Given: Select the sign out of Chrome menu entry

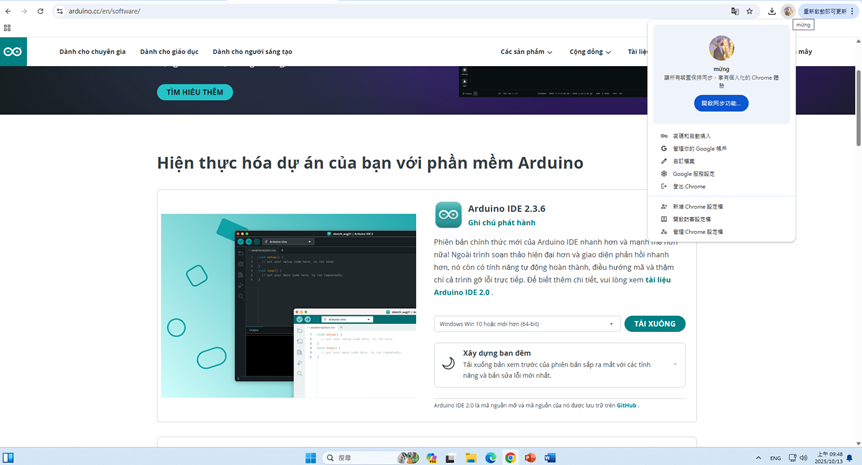Looking at the screenshot, I should click(x=689, y=187).
